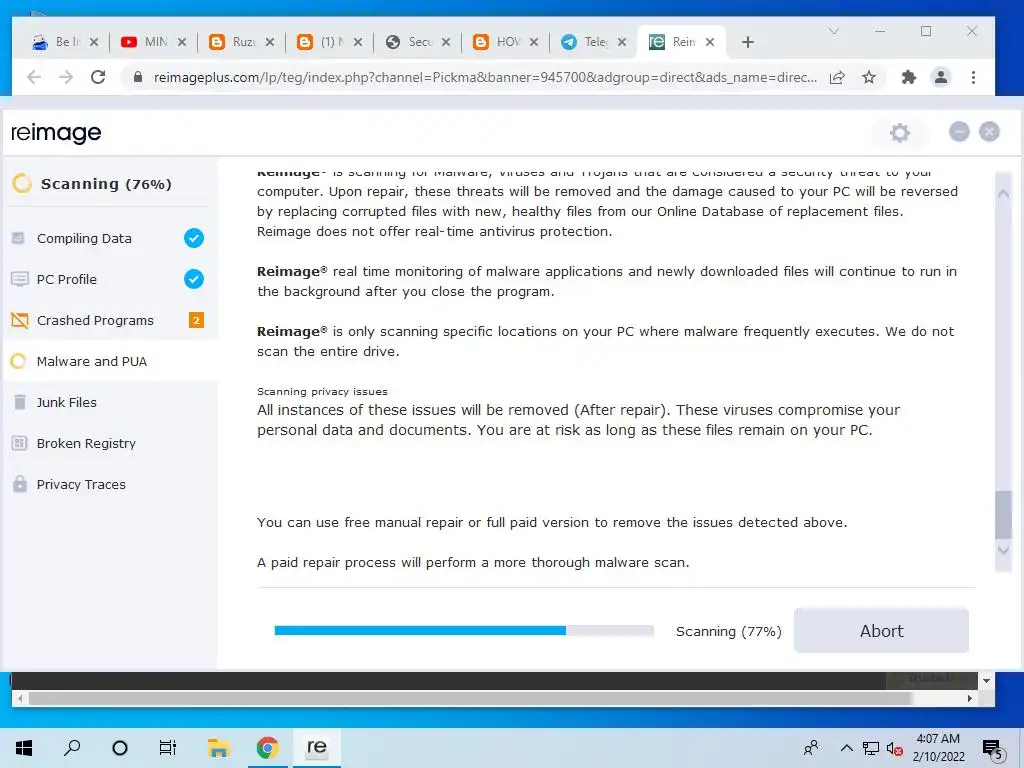Open the Reimage settings gear
The image size is (1024, 768).
[899, 133]
